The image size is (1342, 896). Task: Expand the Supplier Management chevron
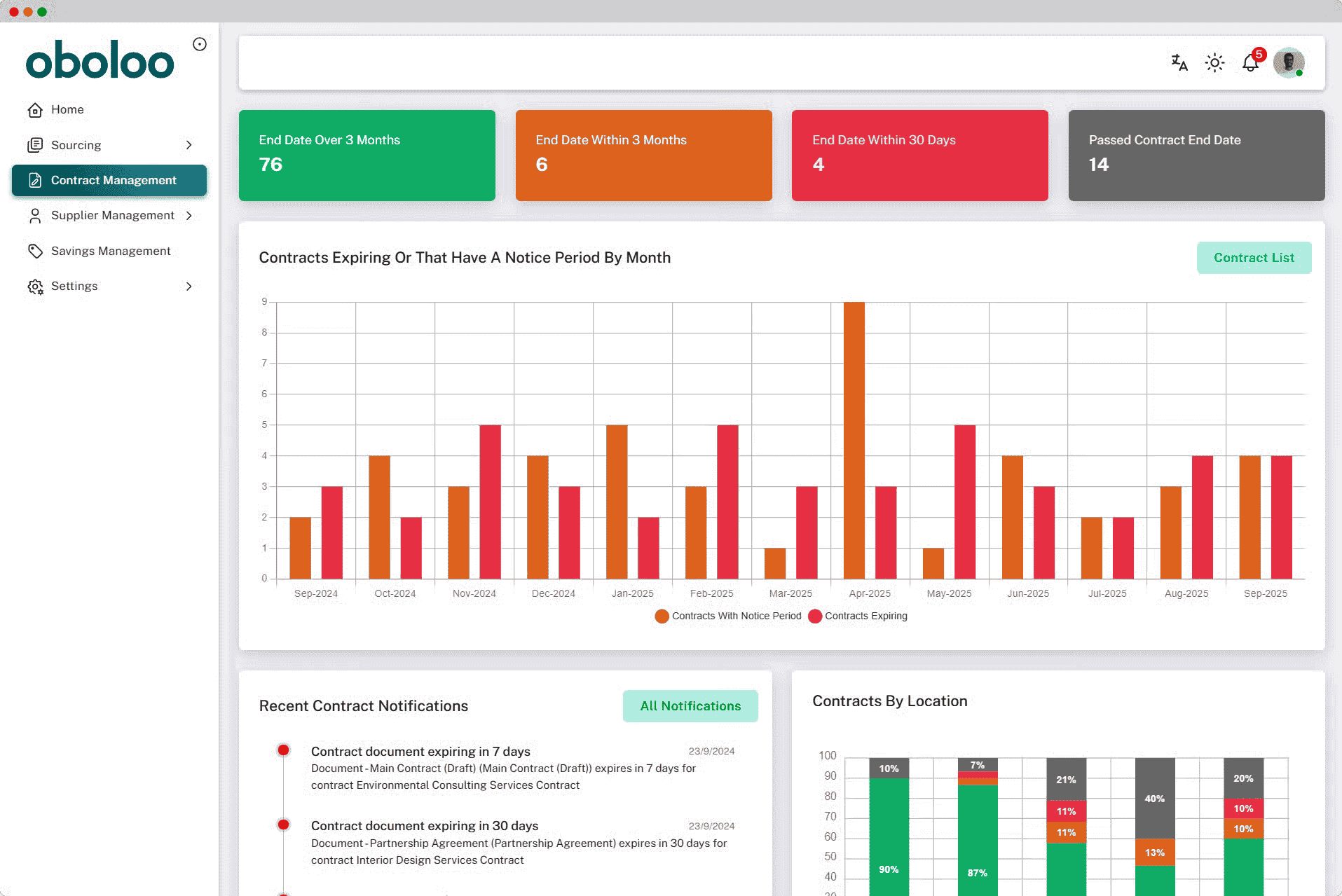(x=189, y=216)
